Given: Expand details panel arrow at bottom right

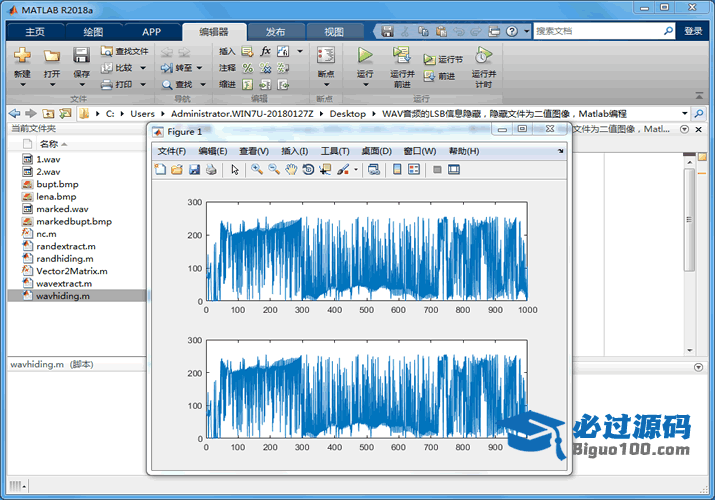Looking at the screenshot, I should tap(698, 367).
